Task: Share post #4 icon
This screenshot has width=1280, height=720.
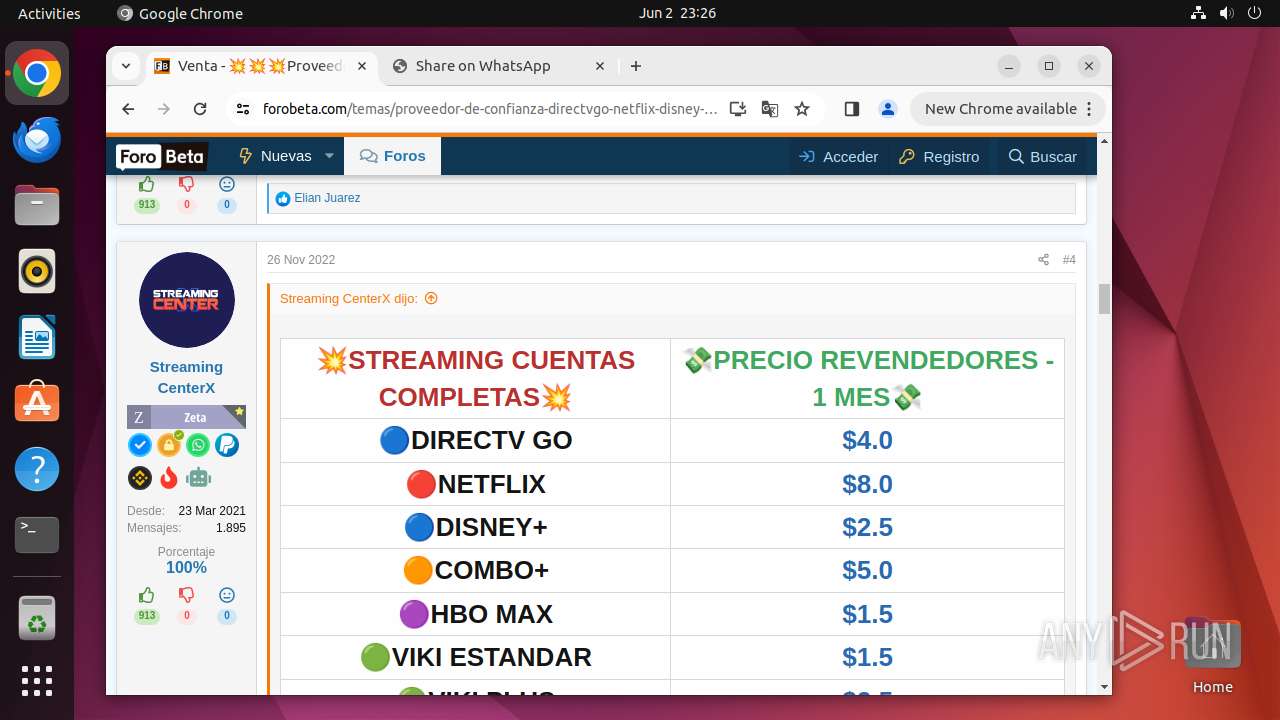Action: [x=1043, y=260]
